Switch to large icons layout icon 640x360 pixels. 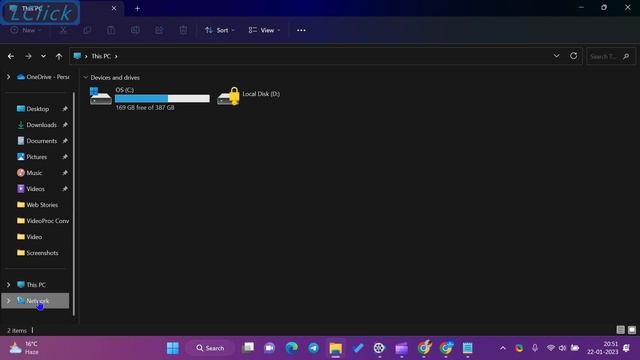pyautogui.click(x=632, y=330)
